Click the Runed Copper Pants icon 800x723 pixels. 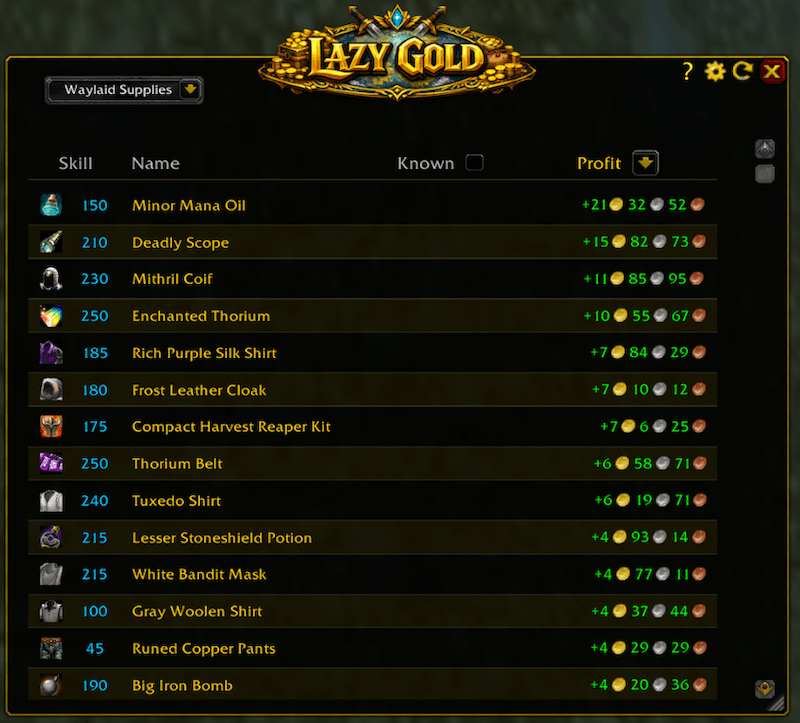tap(51, 649)
